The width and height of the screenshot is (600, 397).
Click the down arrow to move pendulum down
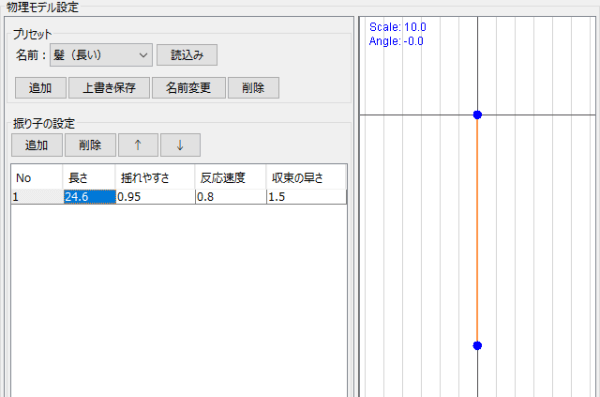click(x=180, y=145)
